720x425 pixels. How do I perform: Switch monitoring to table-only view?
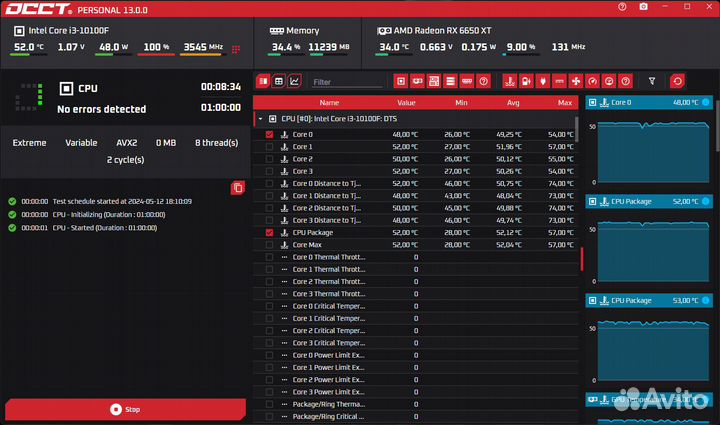(263, 81)
